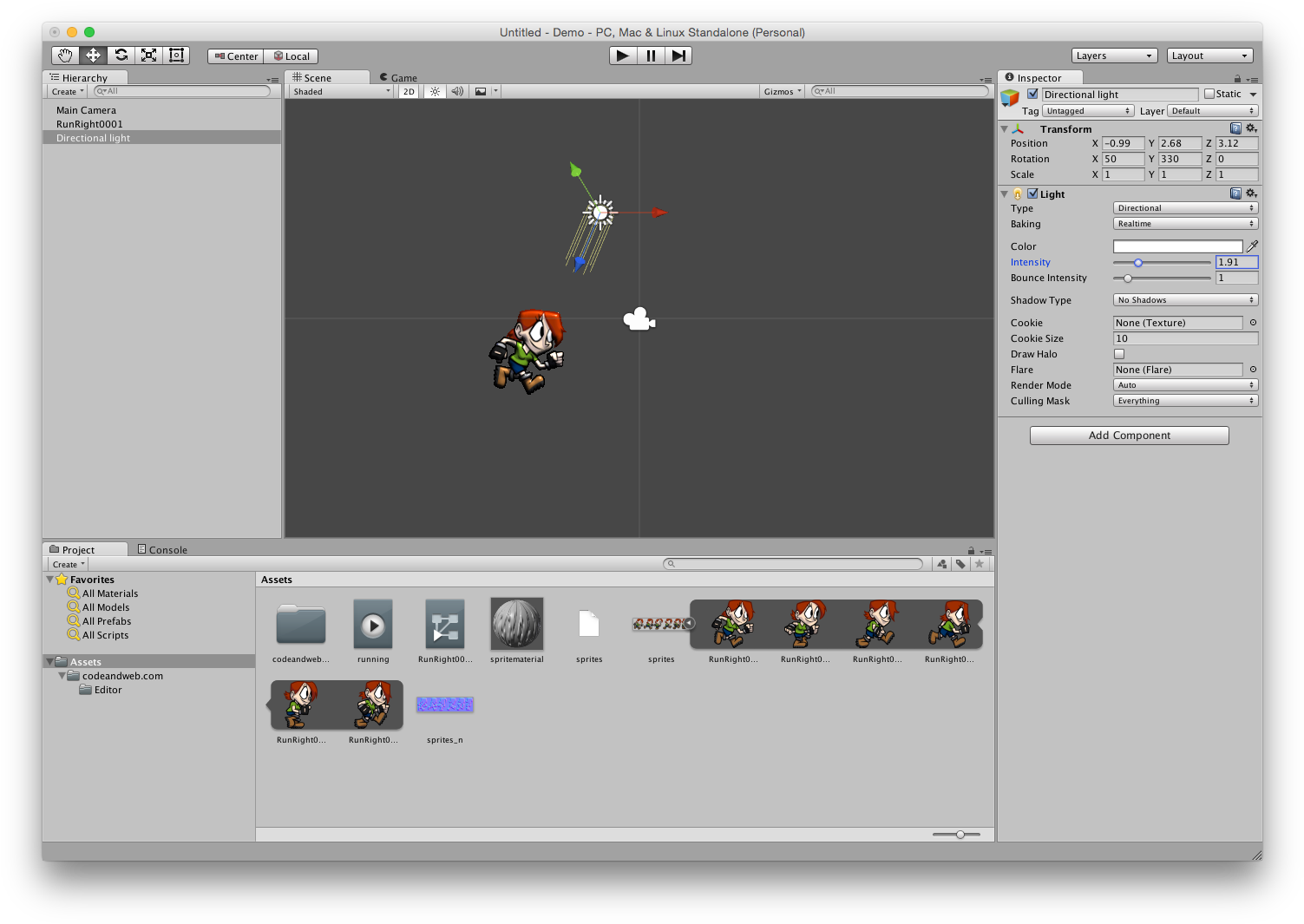Toggle the 2D scene view mode

[409, 91]
